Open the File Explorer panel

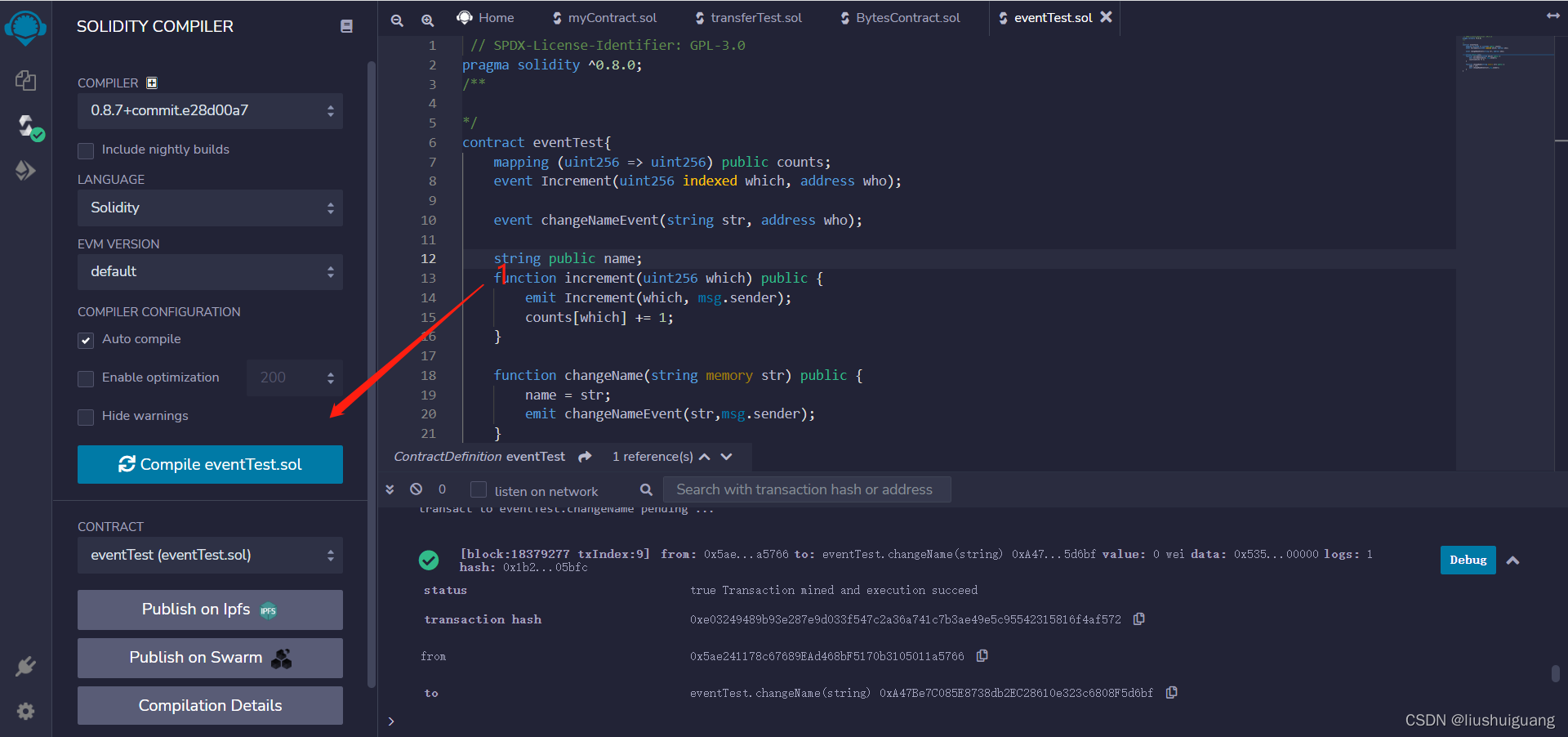pyautogui.click(x=25, y=80)
